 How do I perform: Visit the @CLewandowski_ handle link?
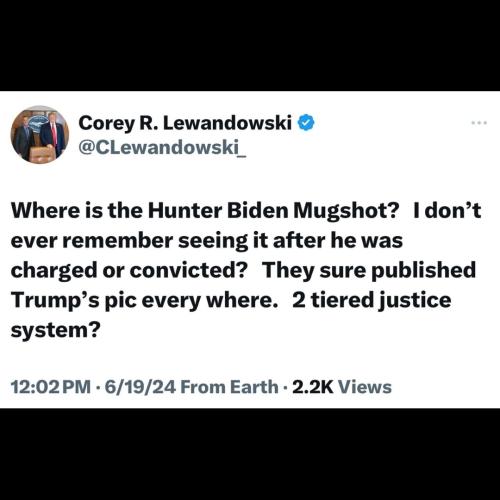point(162,147)
